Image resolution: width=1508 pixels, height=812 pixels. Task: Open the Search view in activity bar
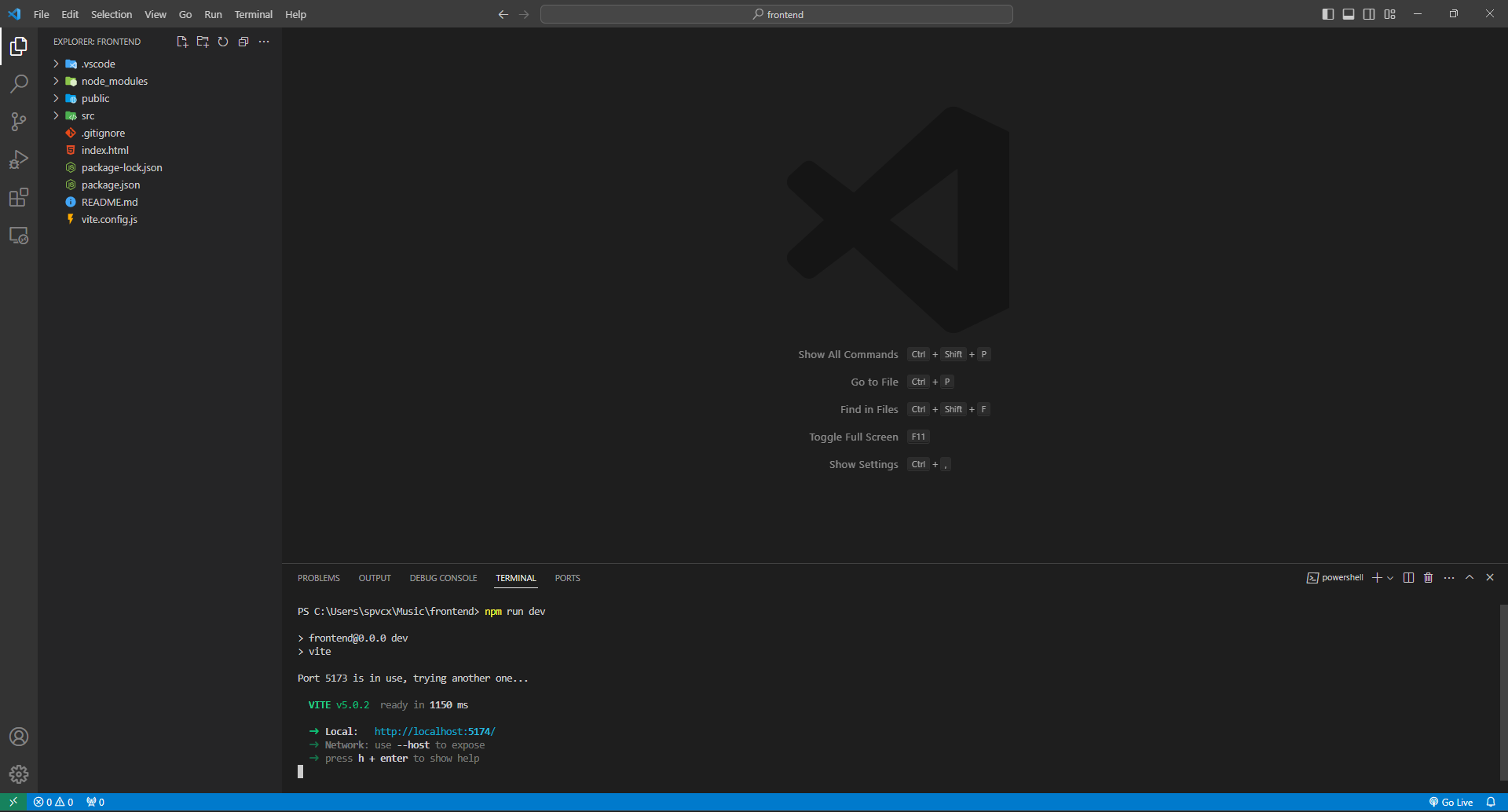click(19, 84)
